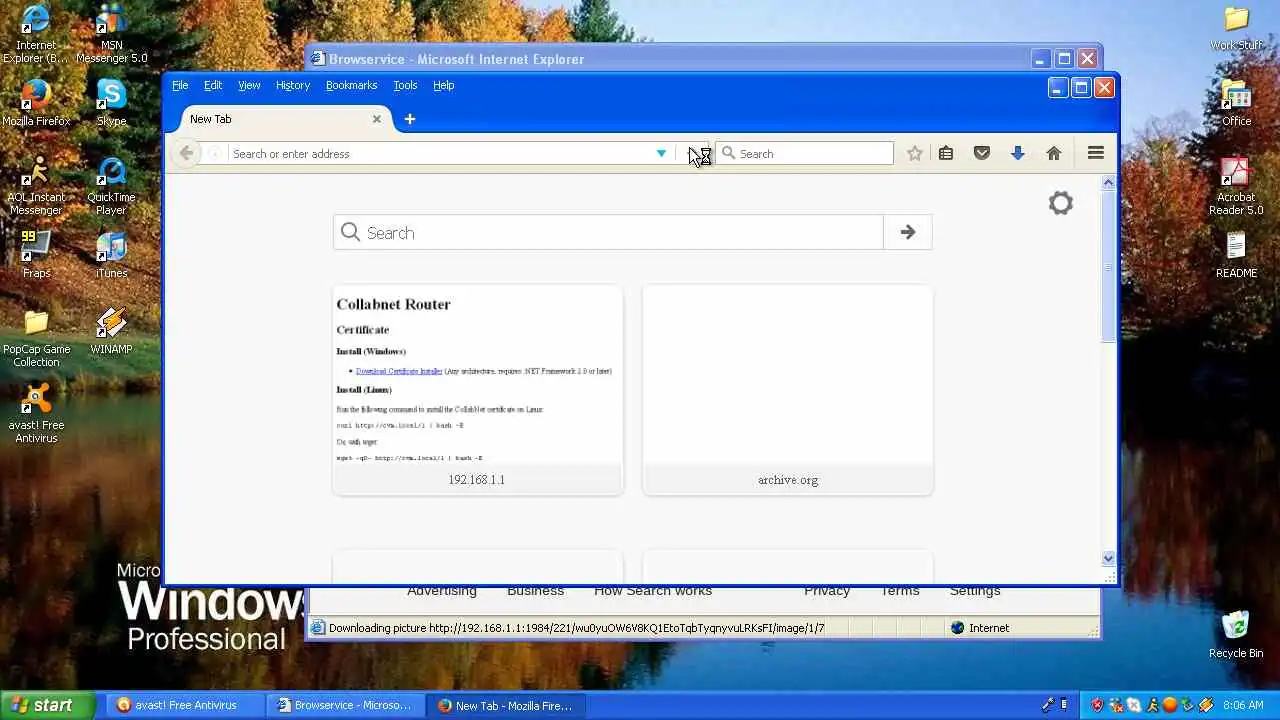Close the New Tab tab
1280x720 pixels.
[x=377, y=119]
